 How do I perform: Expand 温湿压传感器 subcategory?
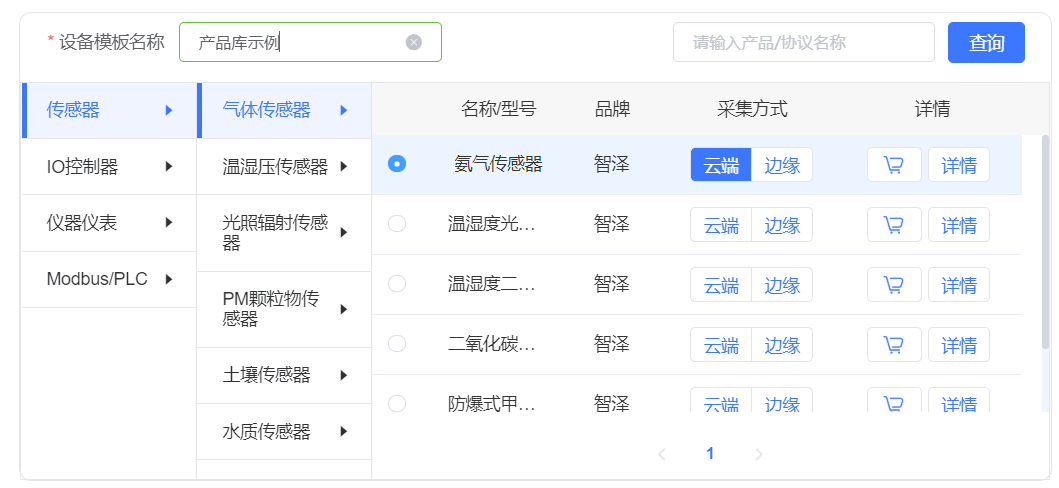point(284,167)
